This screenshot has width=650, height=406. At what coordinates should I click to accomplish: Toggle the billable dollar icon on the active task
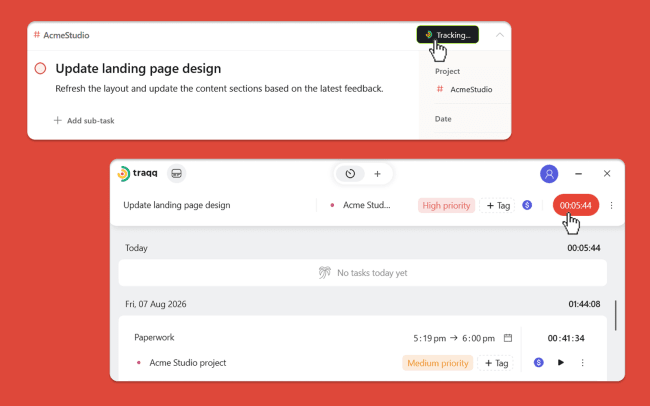coord(527,205)
